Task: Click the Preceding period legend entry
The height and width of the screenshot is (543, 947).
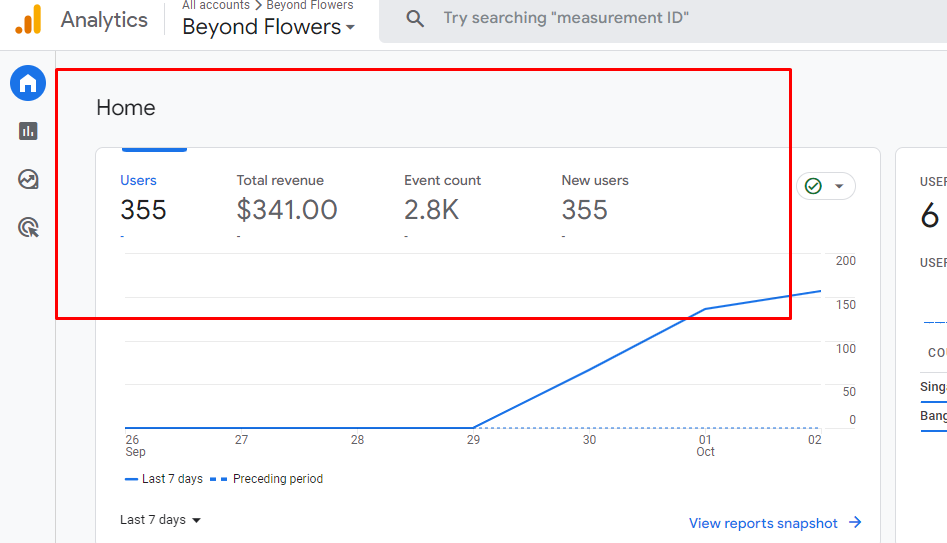Action: click(x=266, y=479)
